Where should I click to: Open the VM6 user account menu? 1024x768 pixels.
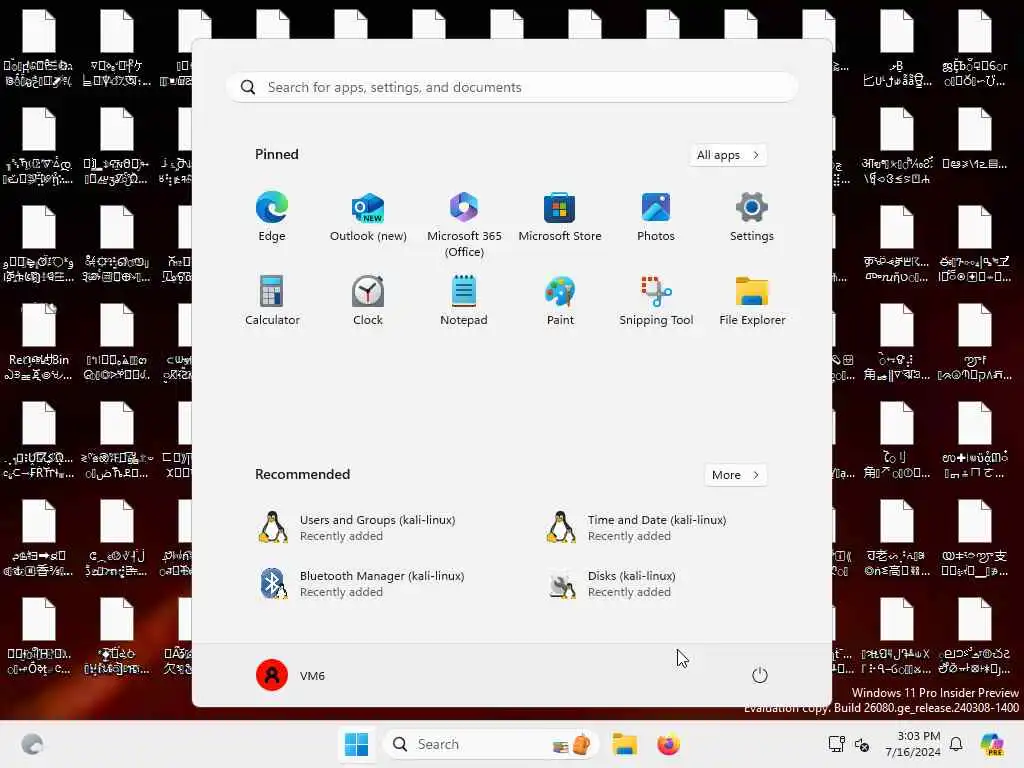tap(291, 675)
